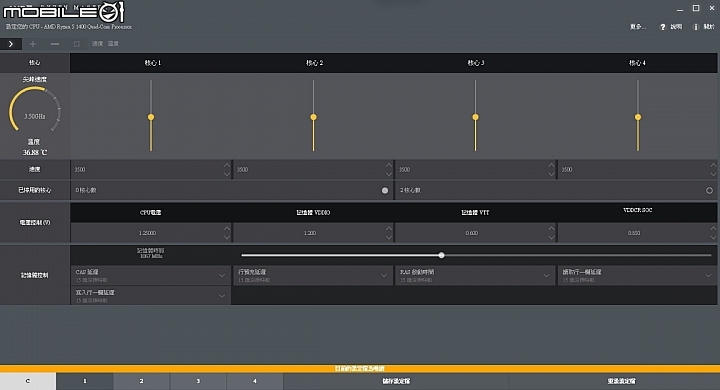
Task: Lower CPU voltage with down arrow
Action: (x=227, y=237)
